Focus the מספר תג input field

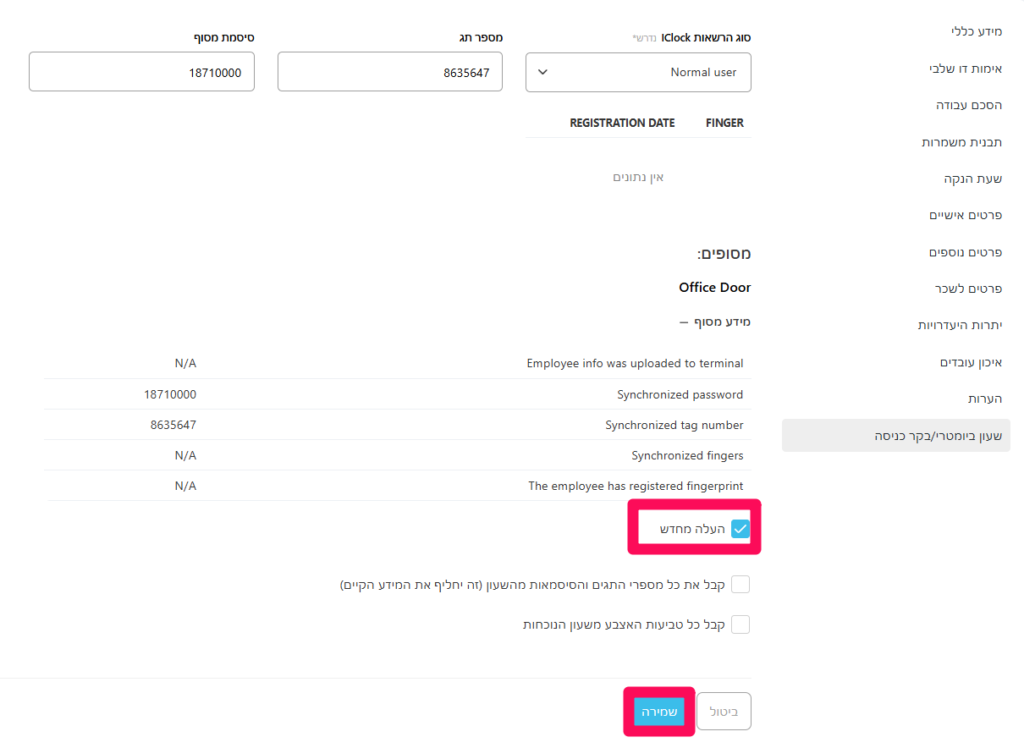tap(389, 73)
